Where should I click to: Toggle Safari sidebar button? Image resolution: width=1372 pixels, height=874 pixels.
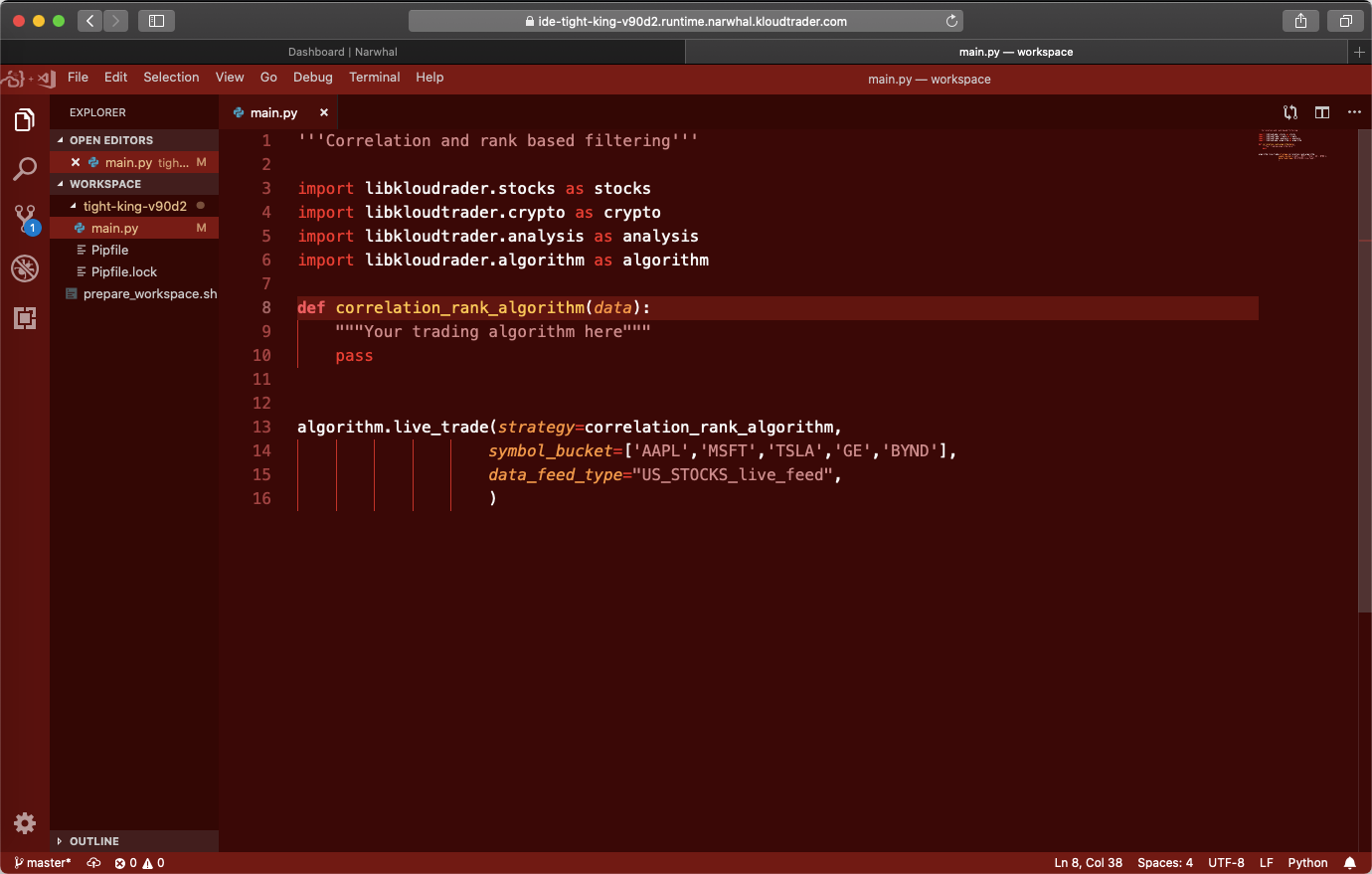[157, 21]
